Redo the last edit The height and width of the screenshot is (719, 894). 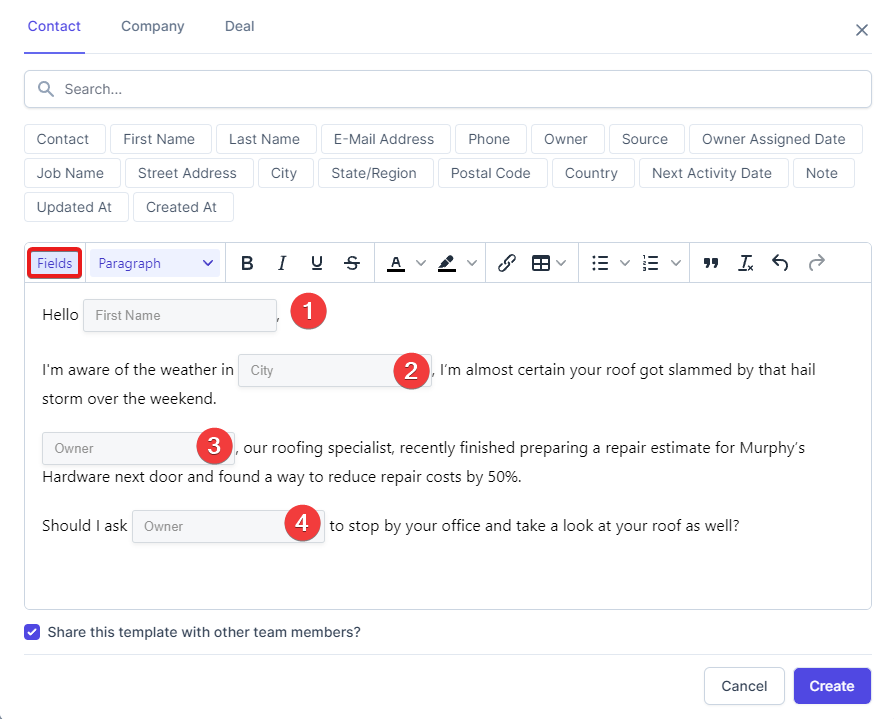tap(816, 262)
